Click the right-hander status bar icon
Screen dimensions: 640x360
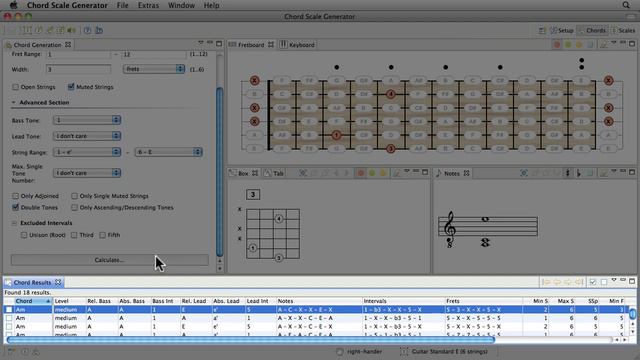[339, 351]
